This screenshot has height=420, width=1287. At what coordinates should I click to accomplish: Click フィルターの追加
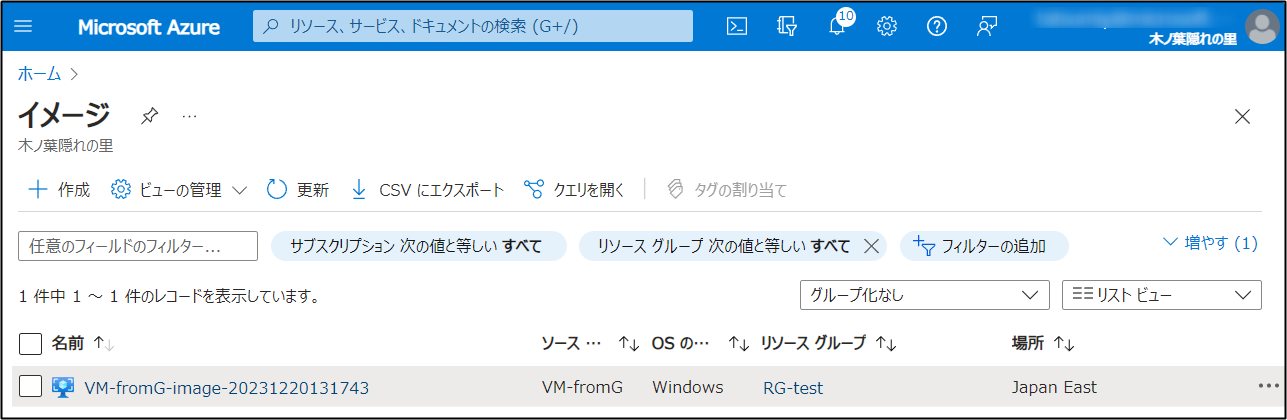(984, 245)
